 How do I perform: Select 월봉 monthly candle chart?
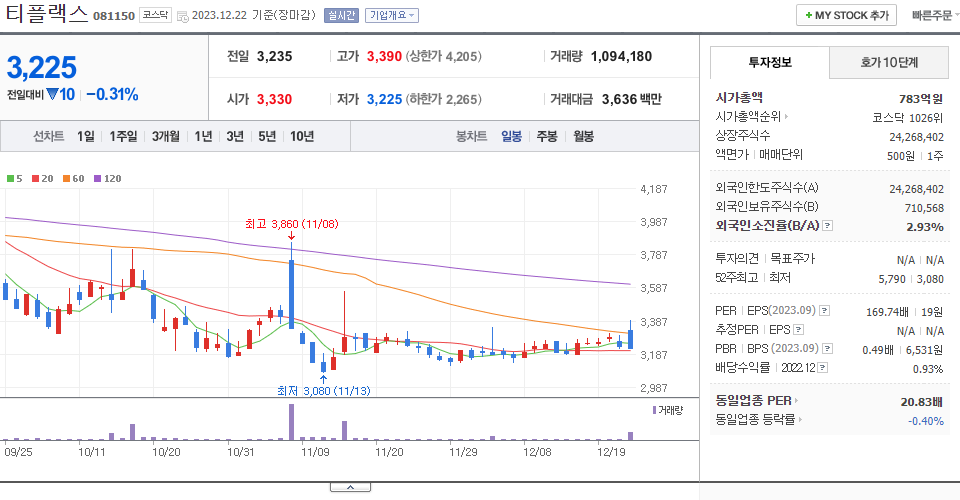pos(583,136)
